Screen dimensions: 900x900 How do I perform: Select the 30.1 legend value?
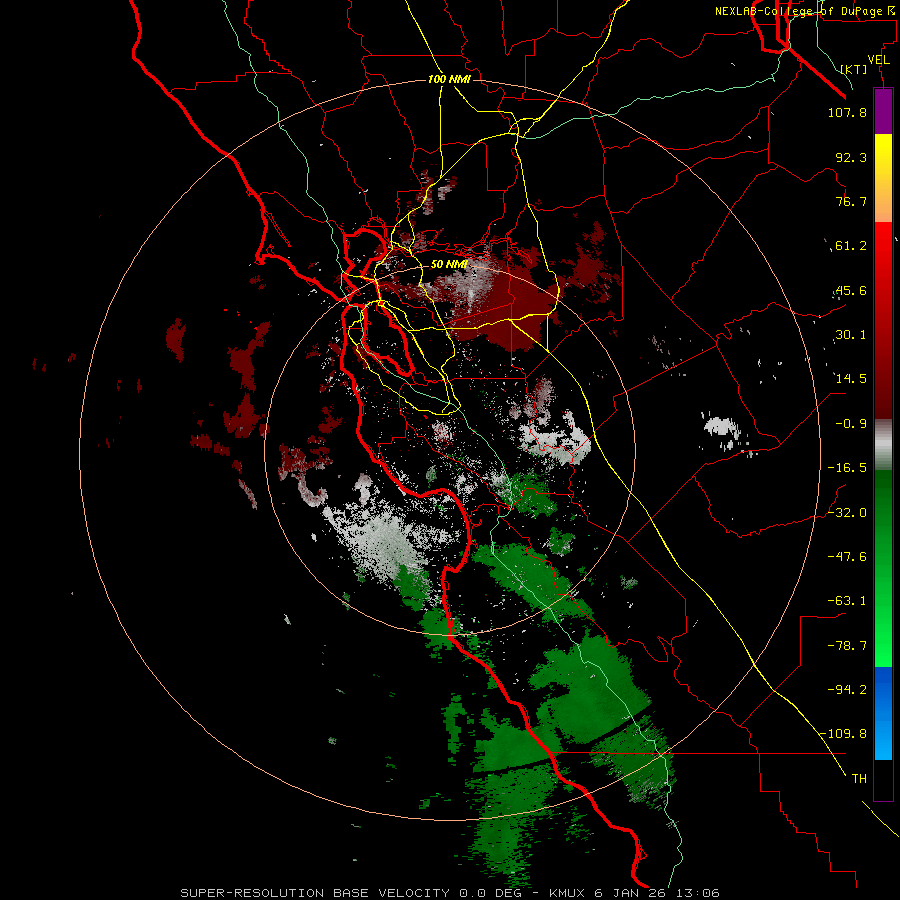(x=851, y=335)
